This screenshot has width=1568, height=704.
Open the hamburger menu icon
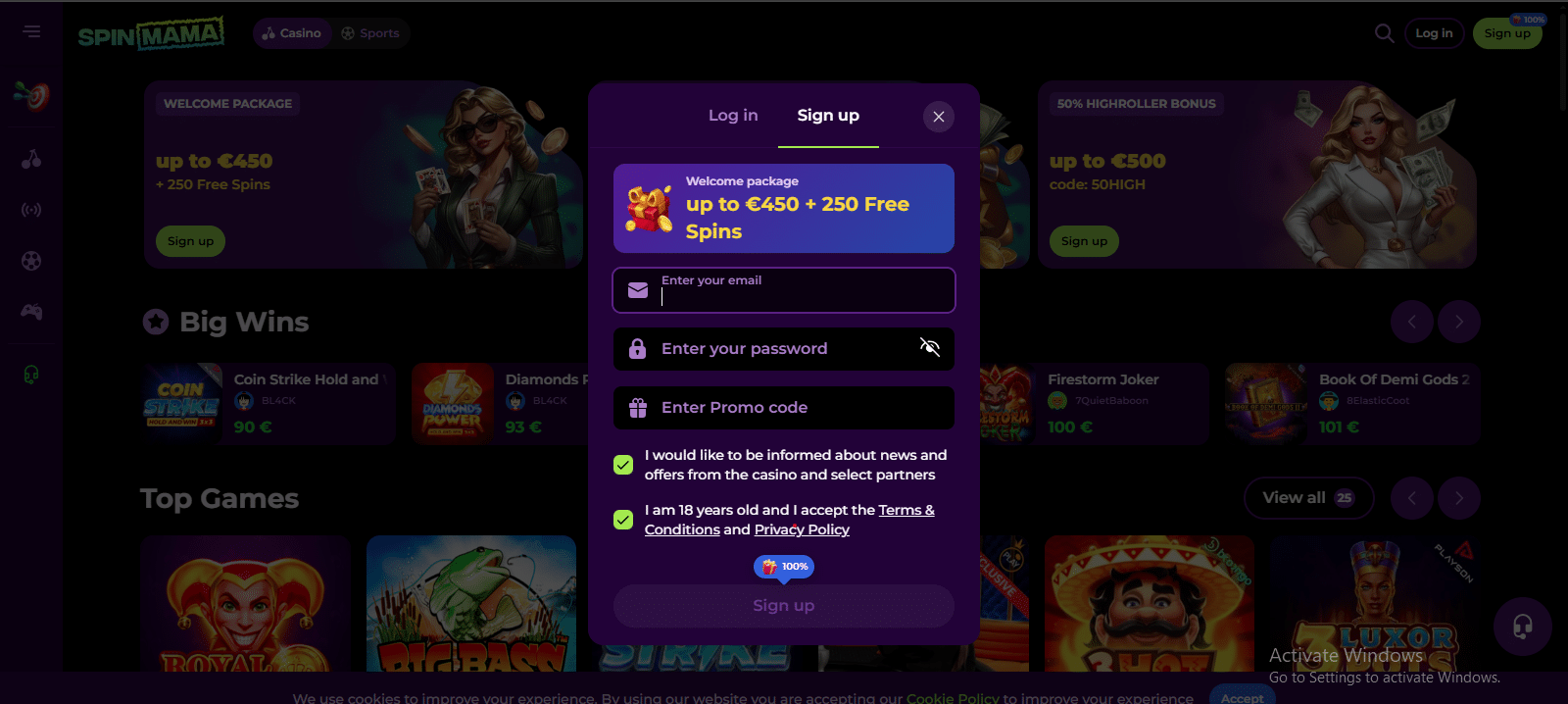pyautogui.click(x=31, y=31)
